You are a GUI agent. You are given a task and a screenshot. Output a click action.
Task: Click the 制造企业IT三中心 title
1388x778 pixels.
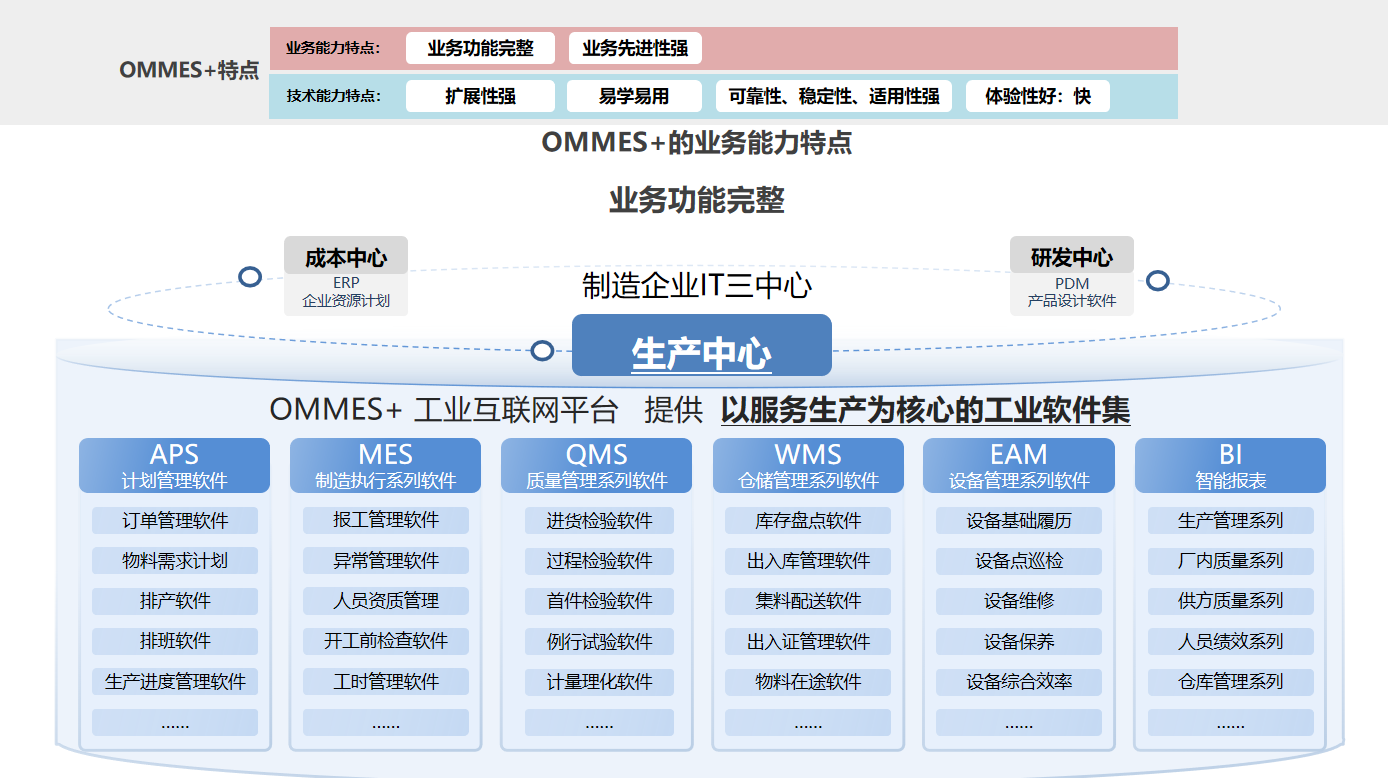697,286
